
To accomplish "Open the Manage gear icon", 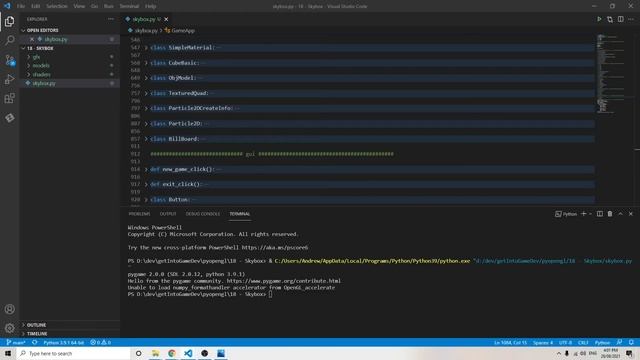I will (x=9, y=328).
